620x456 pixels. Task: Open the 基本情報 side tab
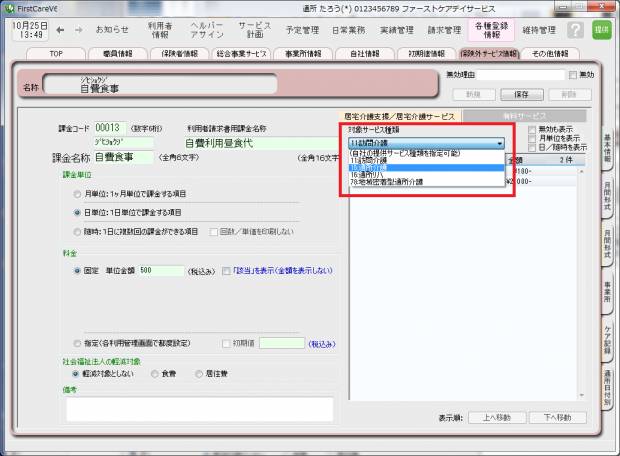(608, 148)
